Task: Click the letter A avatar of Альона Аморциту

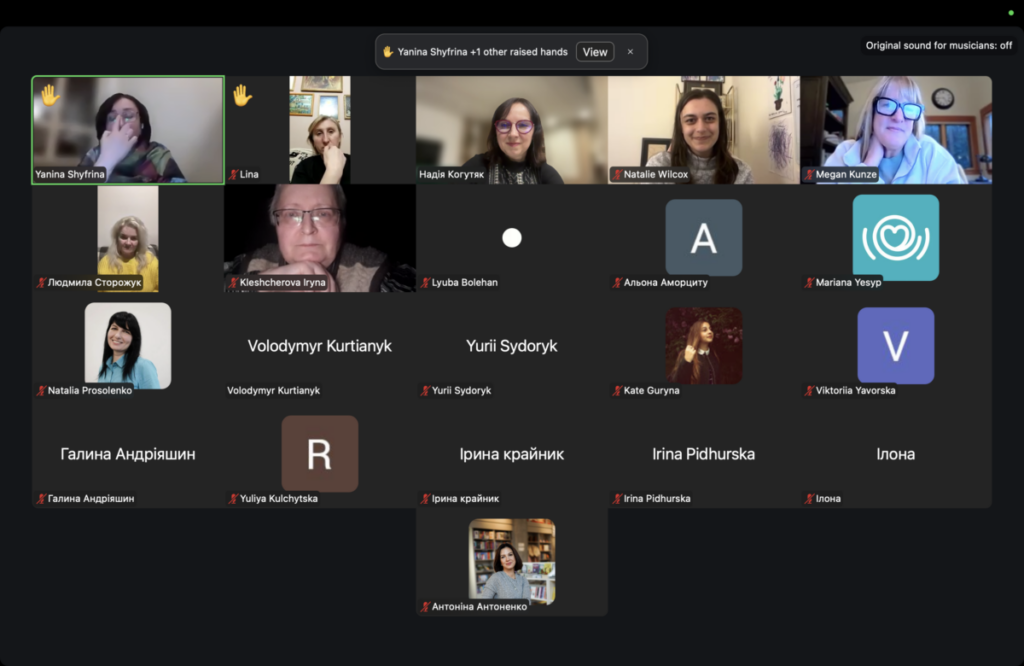Action: click(703, 237)
